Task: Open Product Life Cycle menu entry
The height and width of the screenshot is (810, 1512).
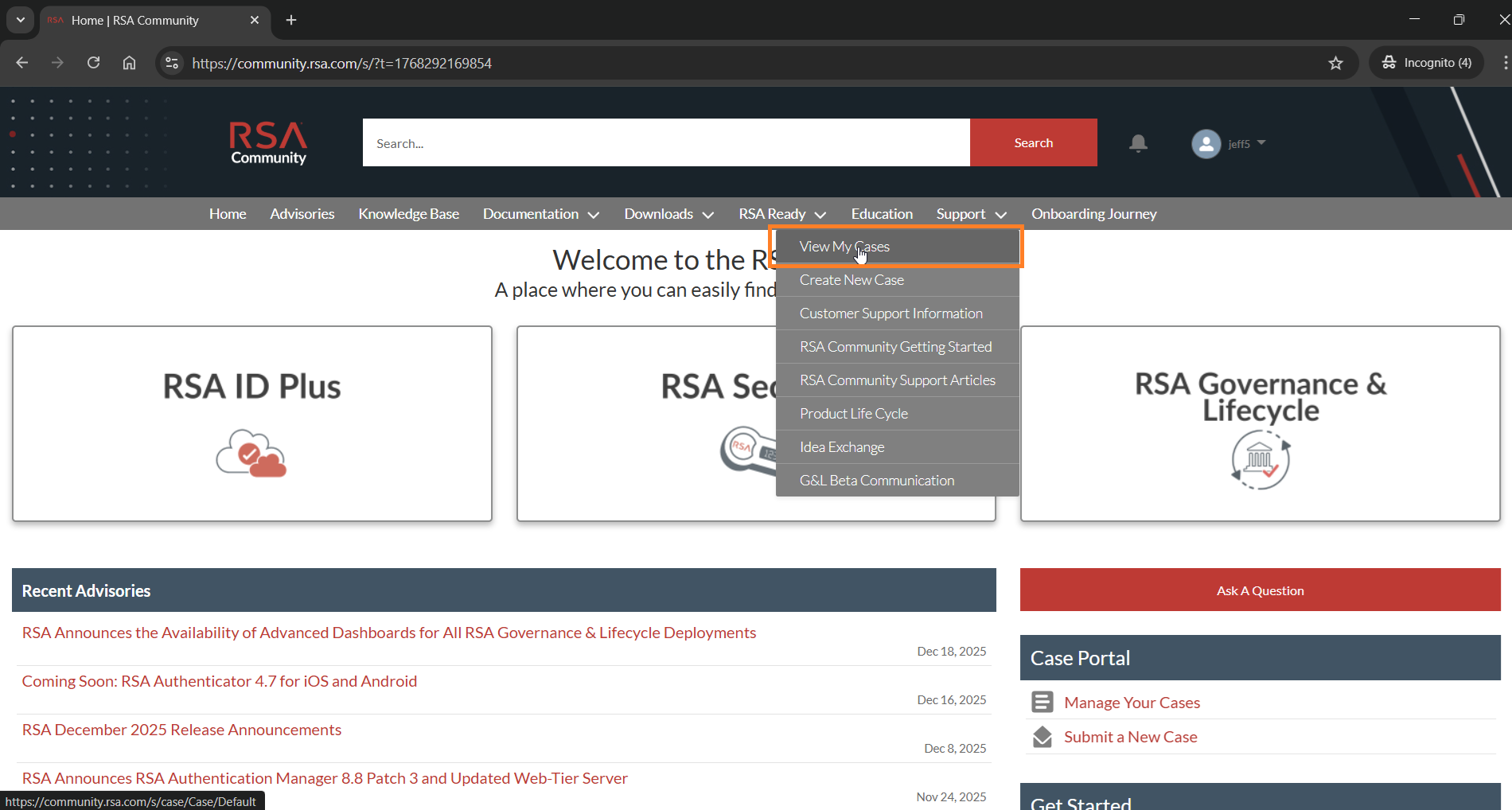Action: pyautogui.click(x=854, y=414)
